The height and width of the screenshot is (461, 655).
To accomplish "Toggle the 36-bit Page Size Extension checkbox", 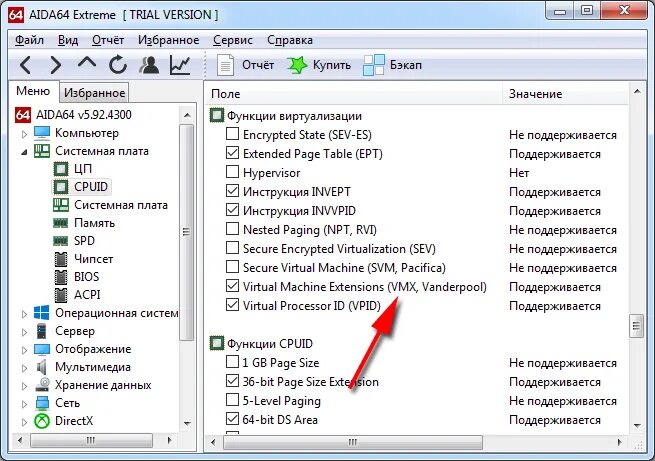I will 232,381.
